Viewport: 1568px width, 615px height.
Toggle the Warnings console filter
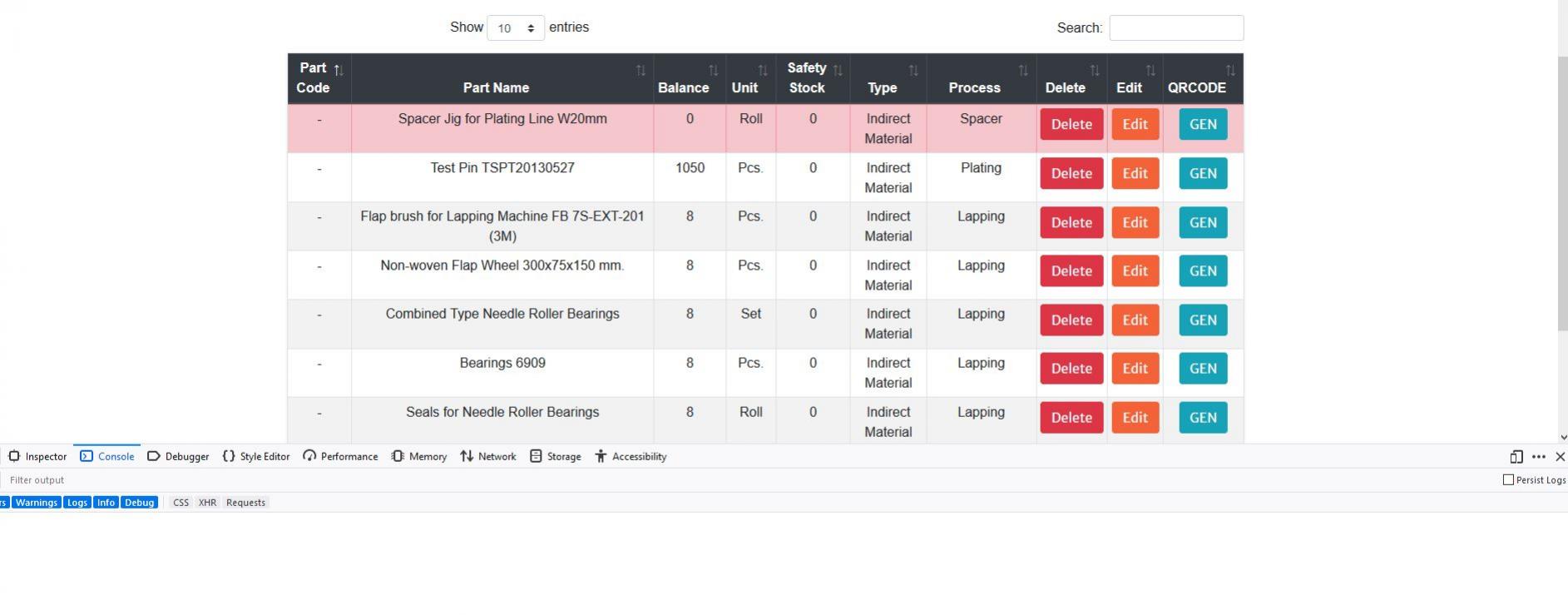(37, 503)
